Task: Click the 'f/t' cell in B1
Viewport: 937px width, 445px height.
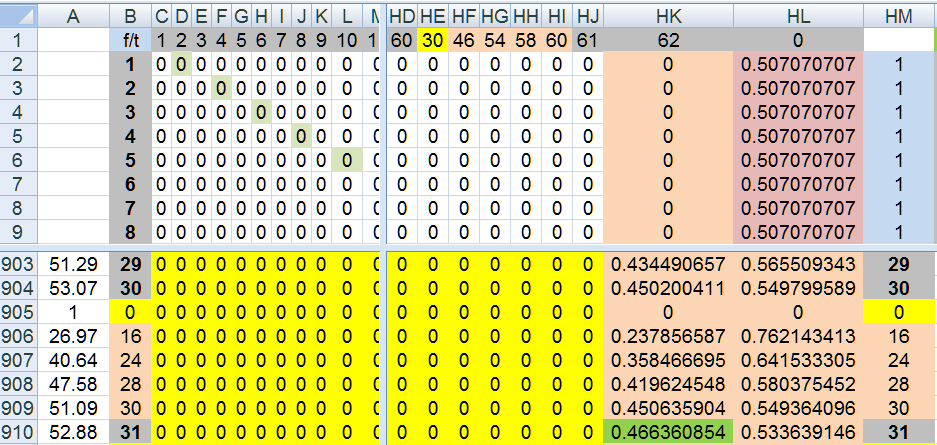Action: coord(130,40)
